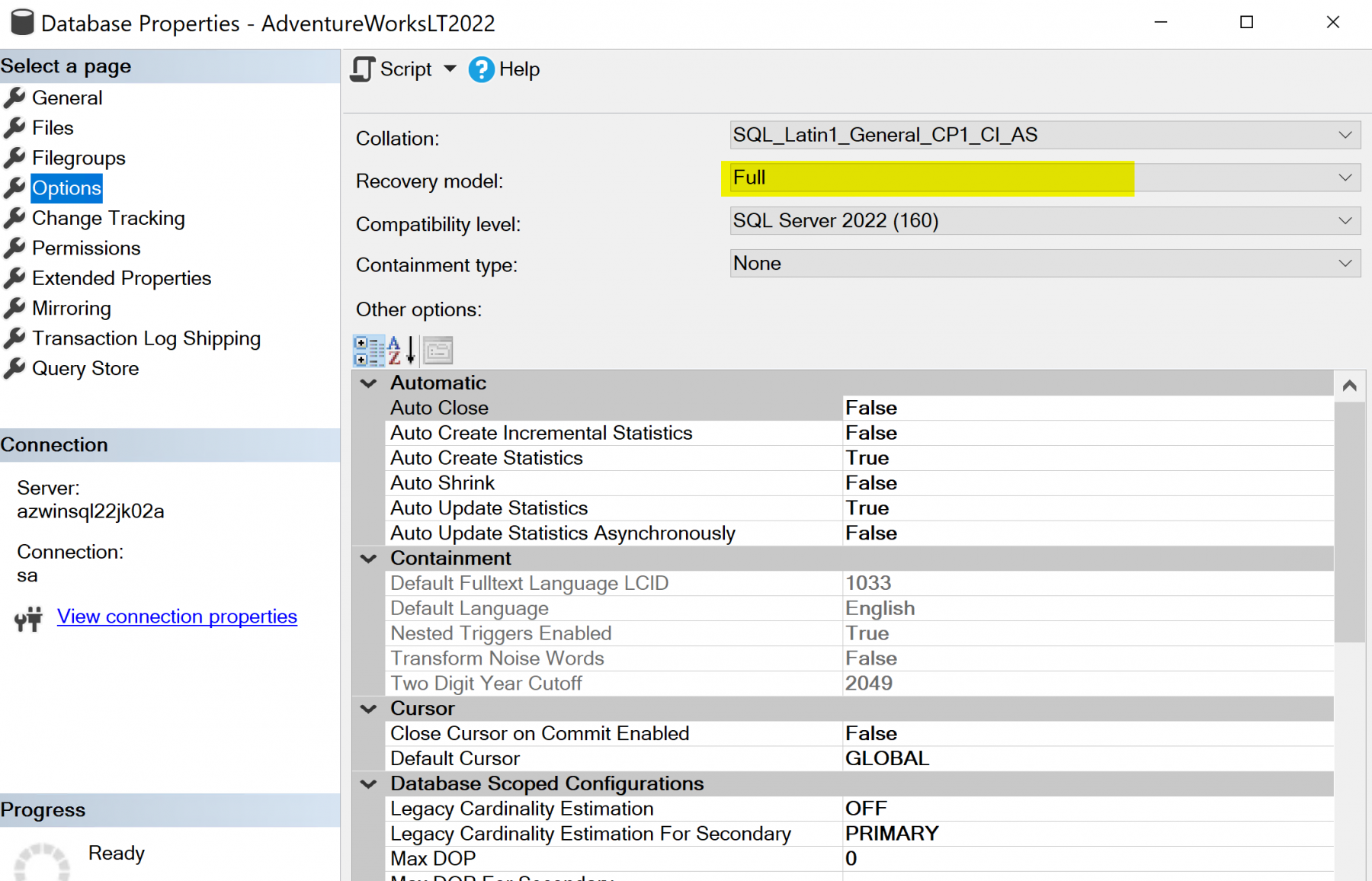
Task: Click the Help button label
Action: (519, 69)
